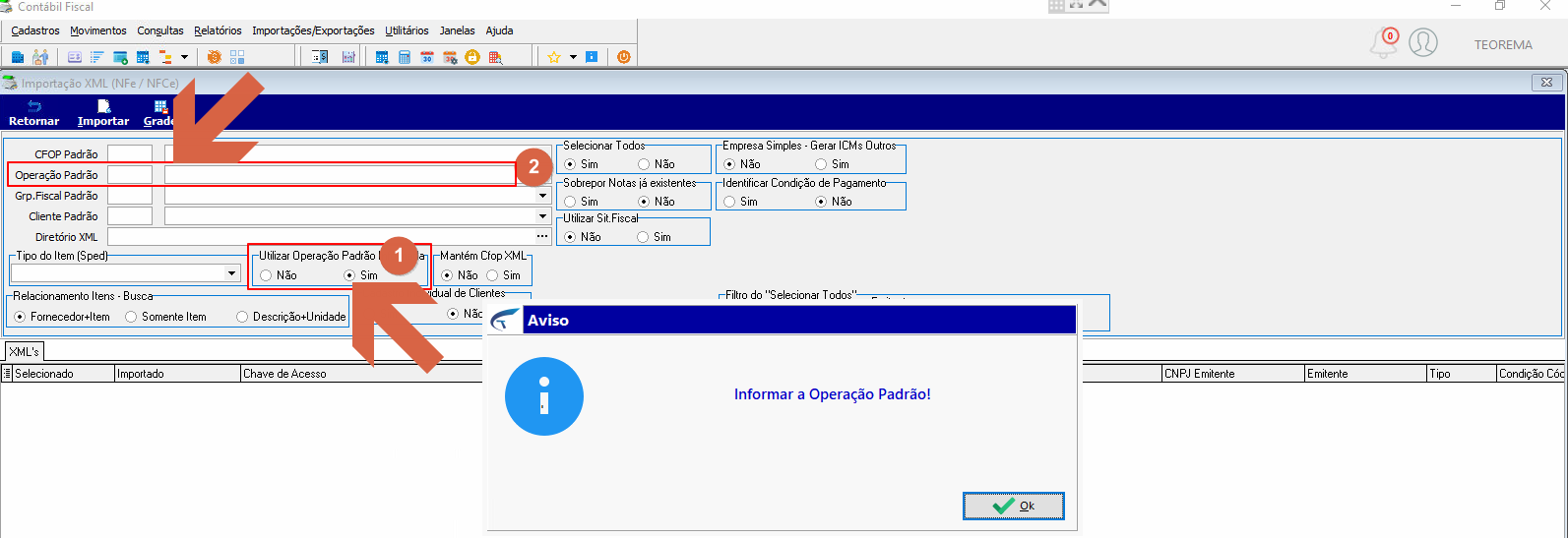Click the four-squares grid toolbar icon

[237, 57]
